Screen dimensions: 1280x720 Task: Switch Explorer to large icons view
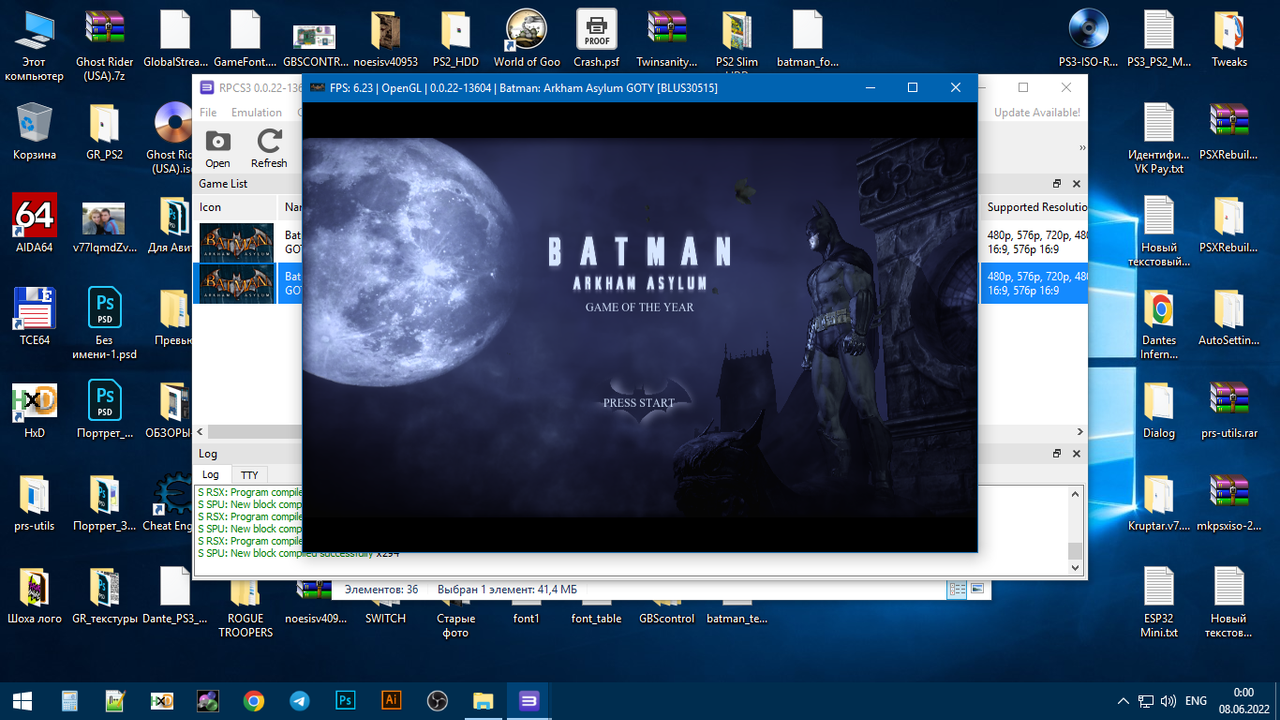977,589
